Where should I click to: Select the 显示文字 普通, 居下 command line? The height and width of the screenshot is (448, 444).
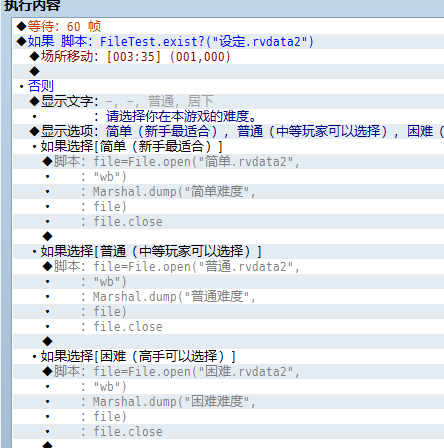(228, 101)
